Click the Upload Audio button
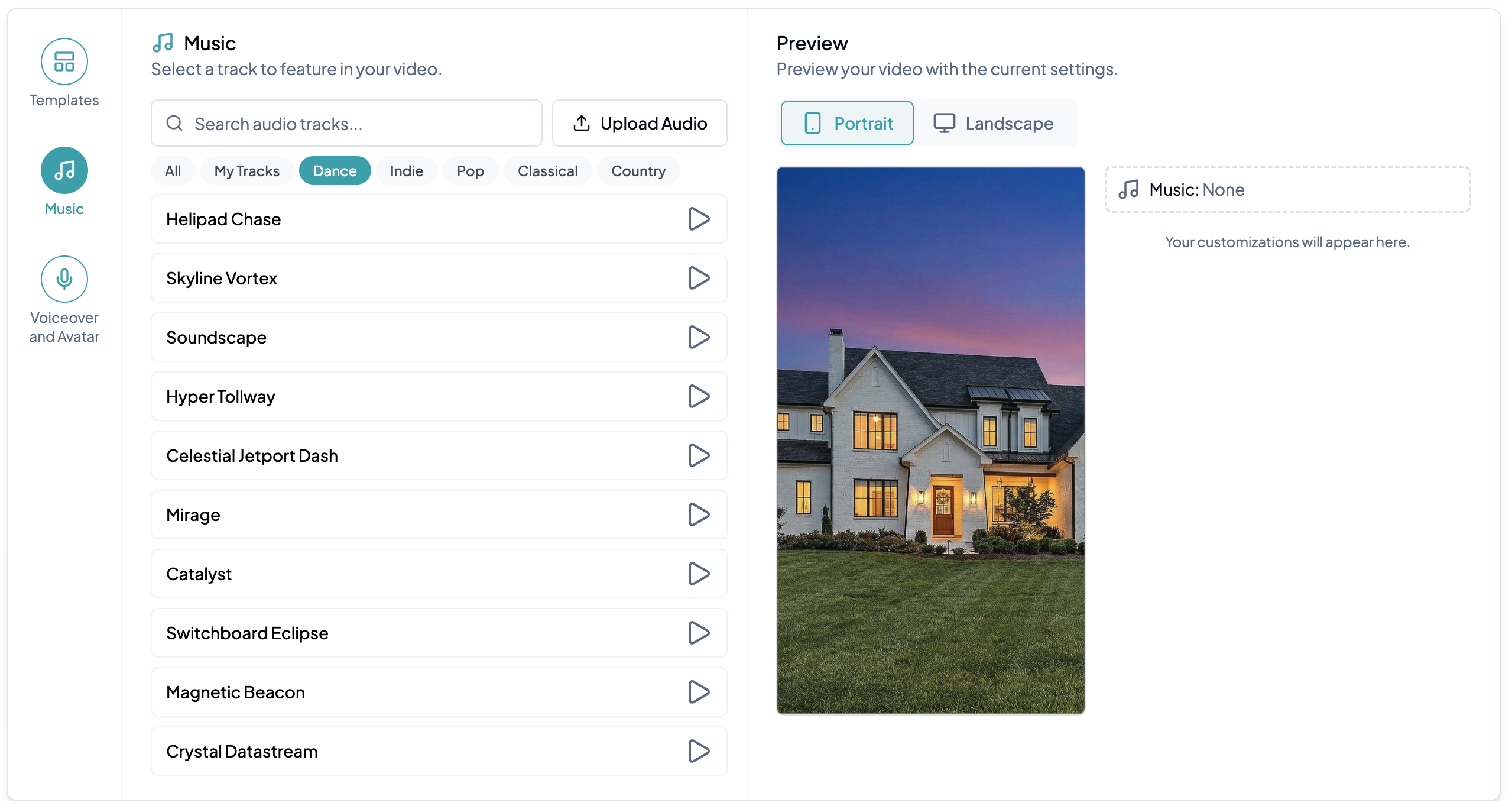 tap(639, 123)
